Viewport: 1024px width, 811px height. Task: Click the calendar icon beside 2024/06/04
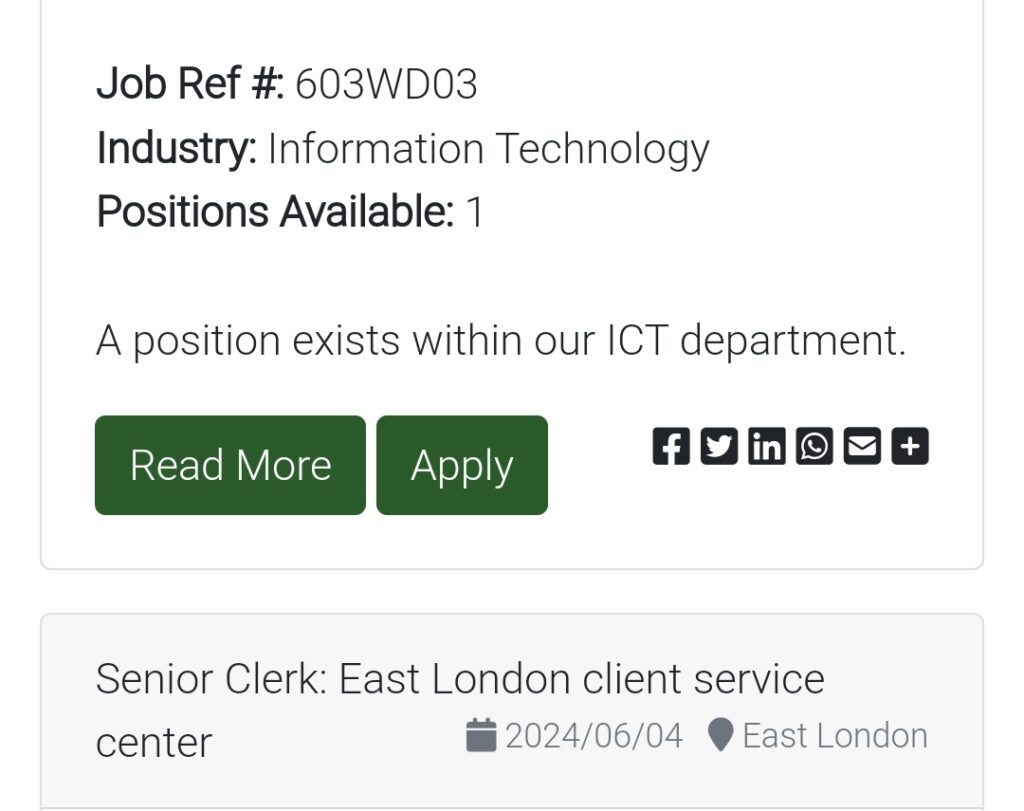(x=481, y=735)
